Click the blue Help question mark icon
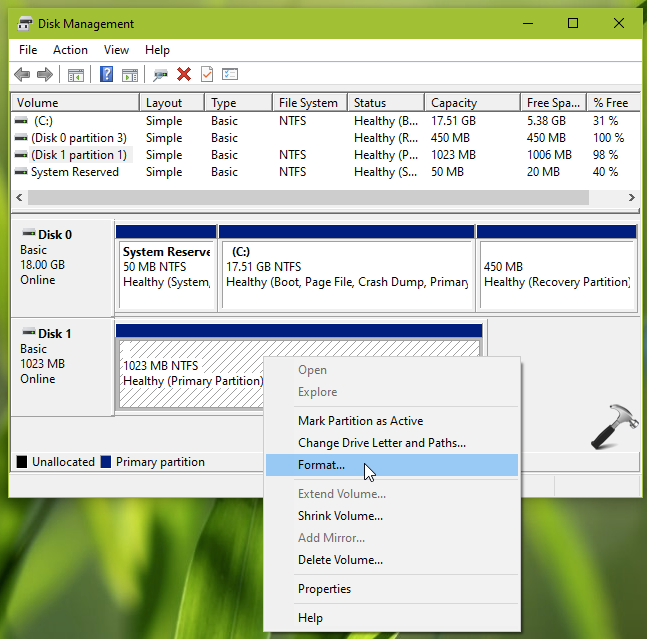The width and height of the screenshot is (647, 639). (x=106, y=75)
